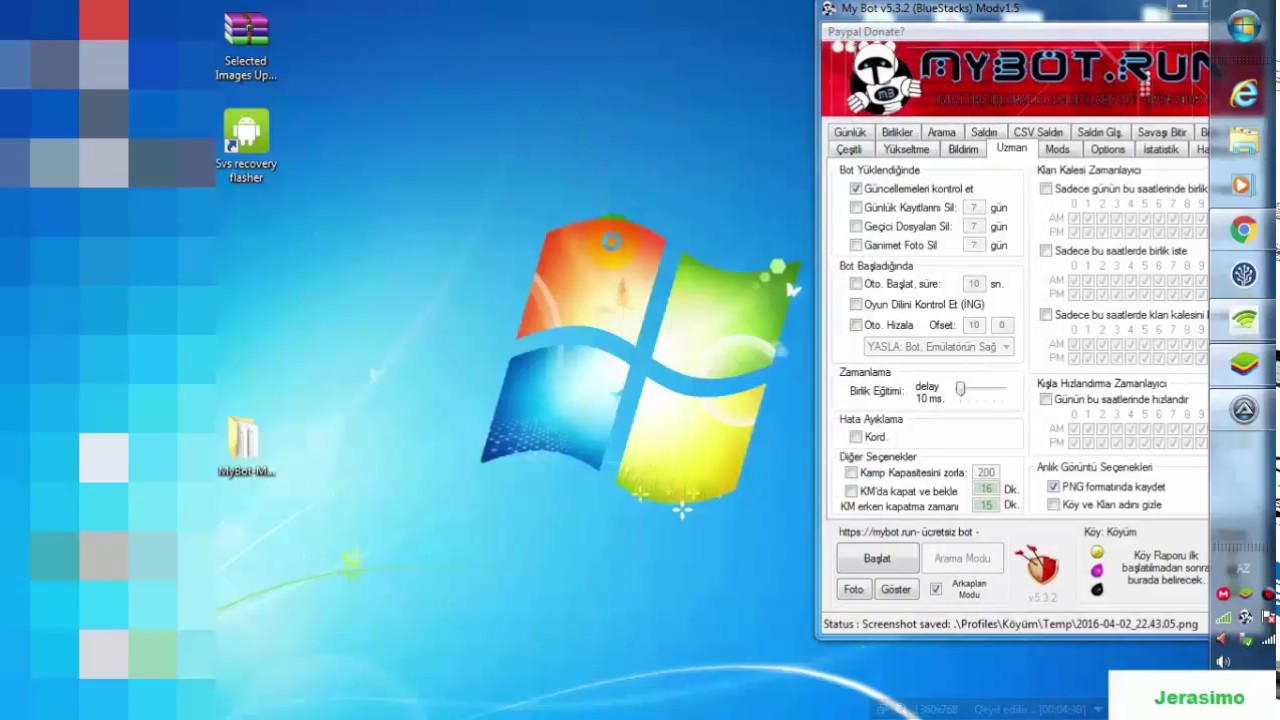
Task: Launch Google Chrome from the taskbar
Action: click(x=1244, y=230)
